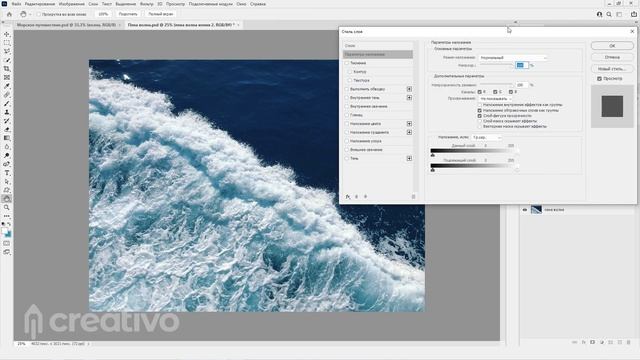Click plus next to Наложение цвета

[409, 124]
